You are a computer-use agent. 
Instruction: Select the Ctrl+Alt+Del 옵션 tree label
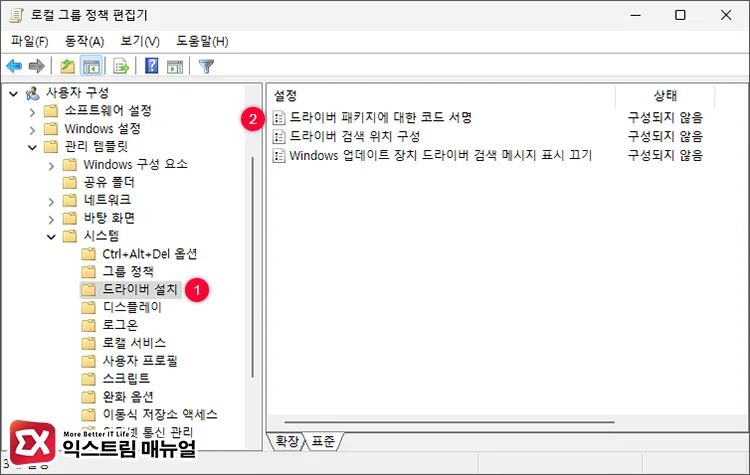(150, 254)
